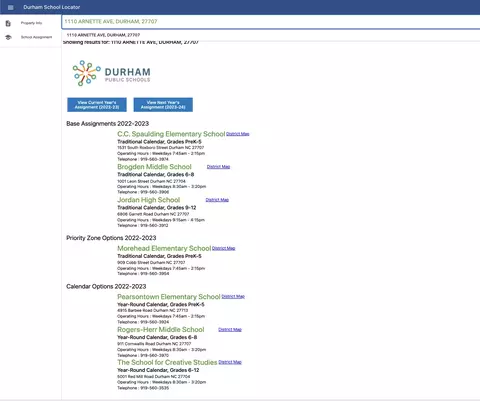View Current Year's Assignment (2022-23)

(97, 105)
